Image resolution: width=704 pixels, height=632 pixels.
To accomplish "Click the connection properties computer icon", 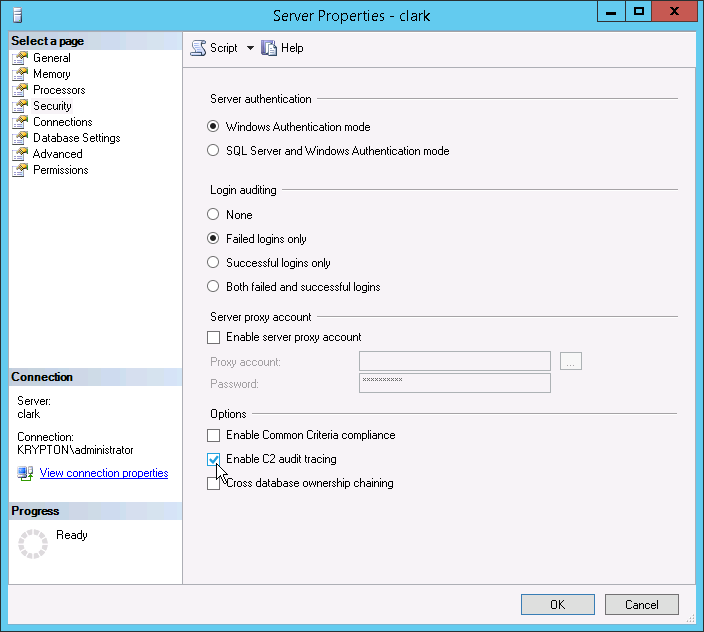I will click(25, 473).
